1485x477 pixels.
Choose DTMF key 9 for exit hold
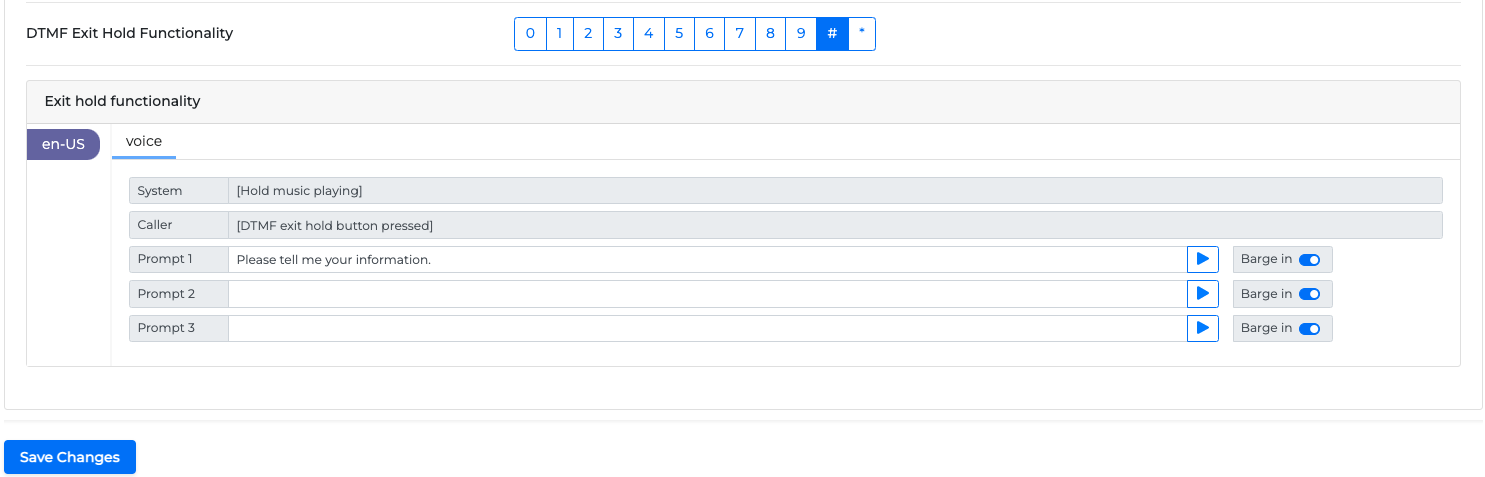(x=801, y=34)
